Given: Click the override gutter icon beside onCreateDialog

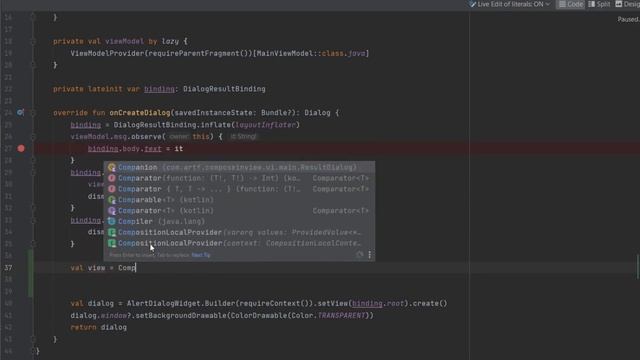Looking at the screenshot, I should (20, 113).
